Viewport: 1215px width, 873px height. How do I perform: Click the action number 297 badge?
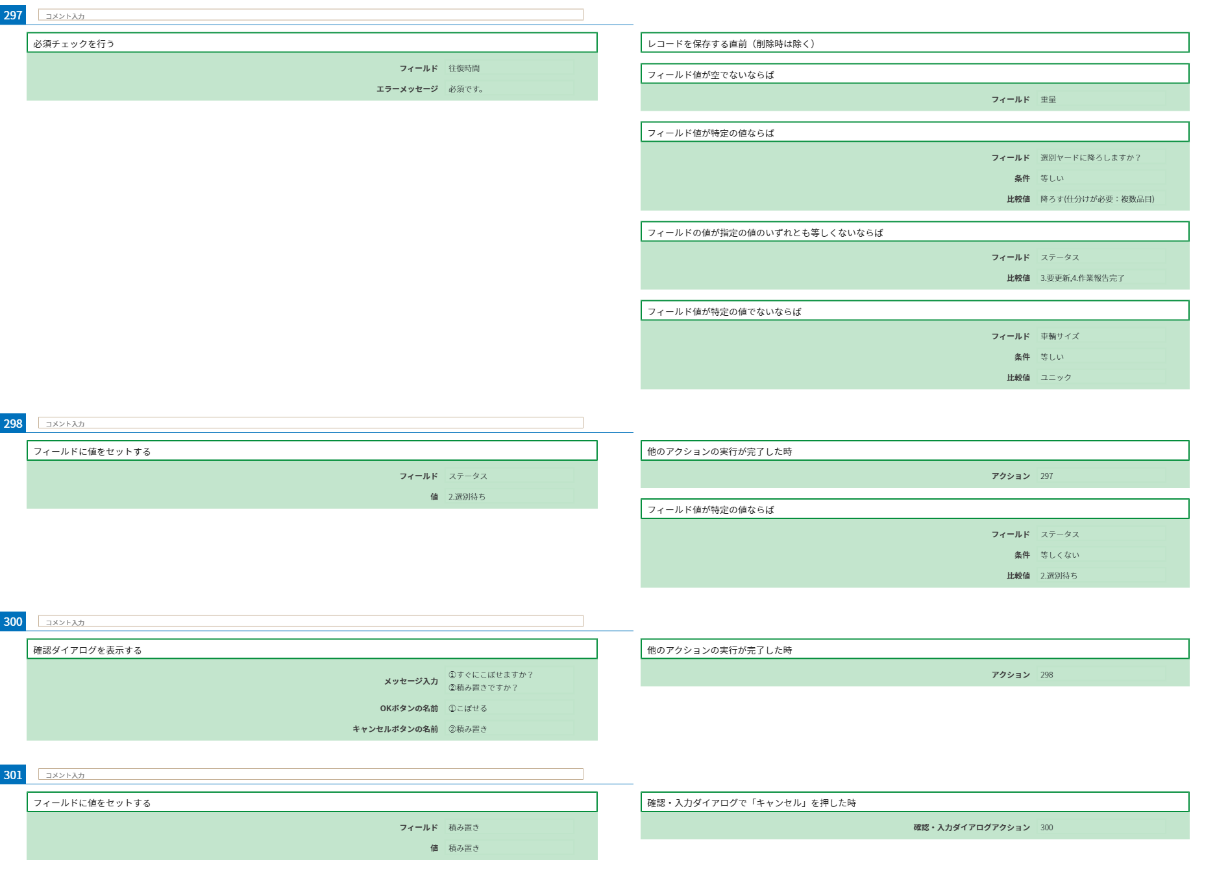pos(13,15)
